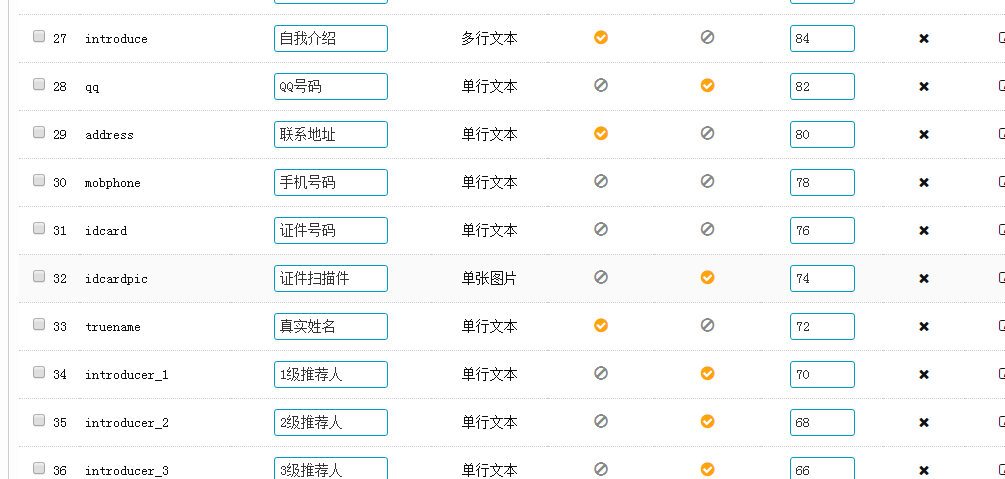Toggle the orange check icon in qq row
This screenshot has width=1005, height=479.
tap(707, 85)
